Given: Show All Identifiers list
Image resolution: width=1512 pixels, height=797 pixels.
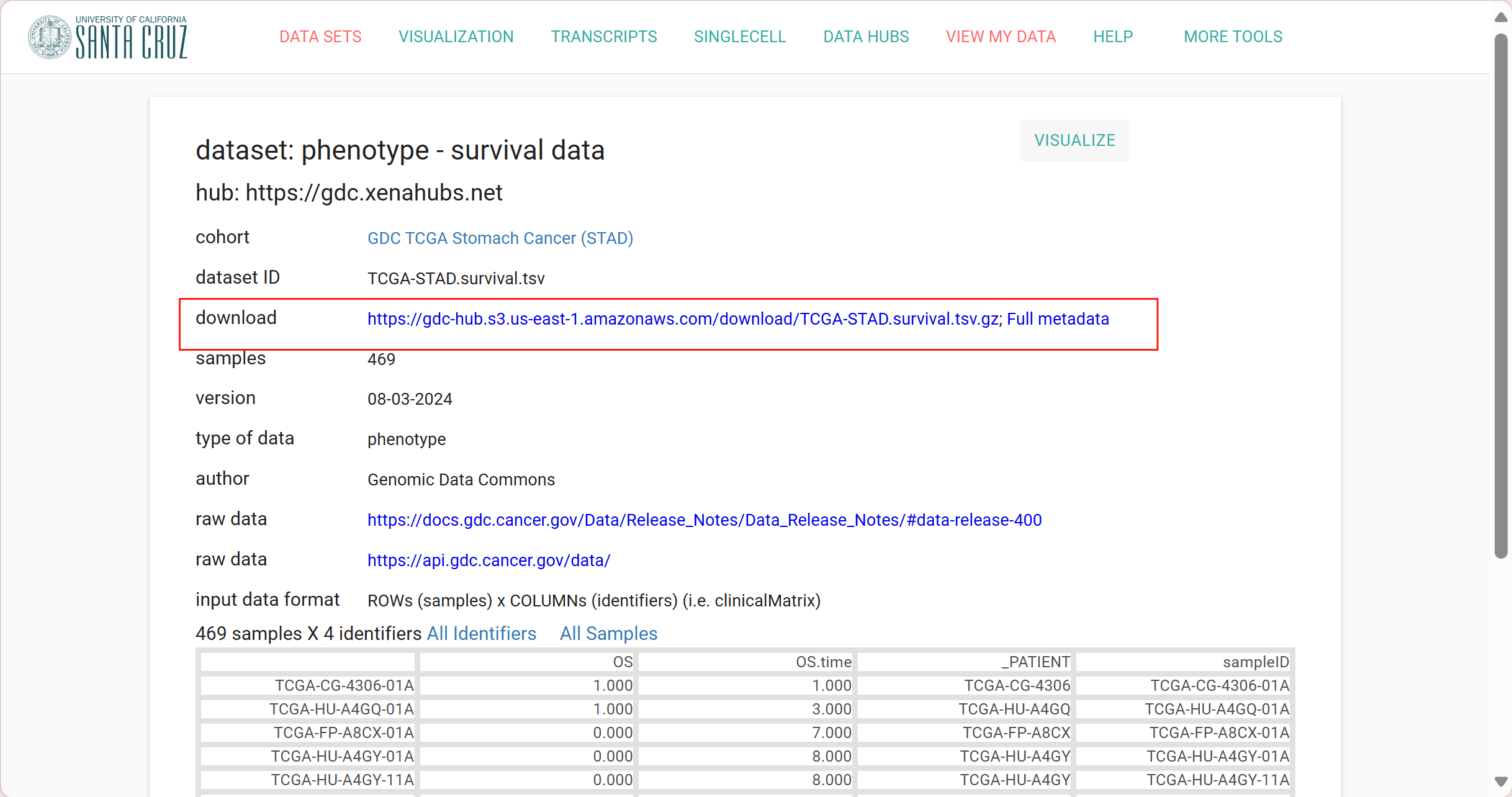Looking at the screenshot, I should point(482,634).
